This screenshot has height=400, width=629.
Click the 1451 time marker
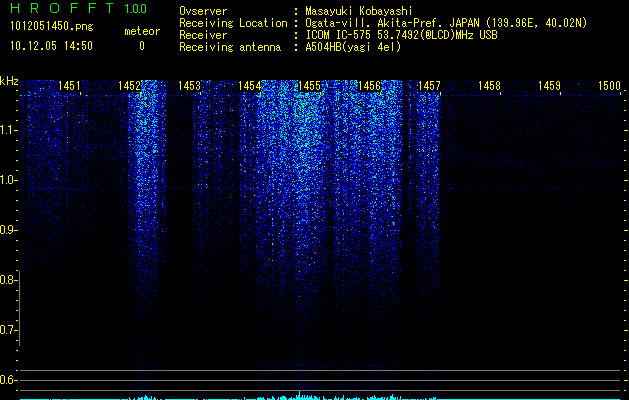pyautogui.click(x=69, y=85)
